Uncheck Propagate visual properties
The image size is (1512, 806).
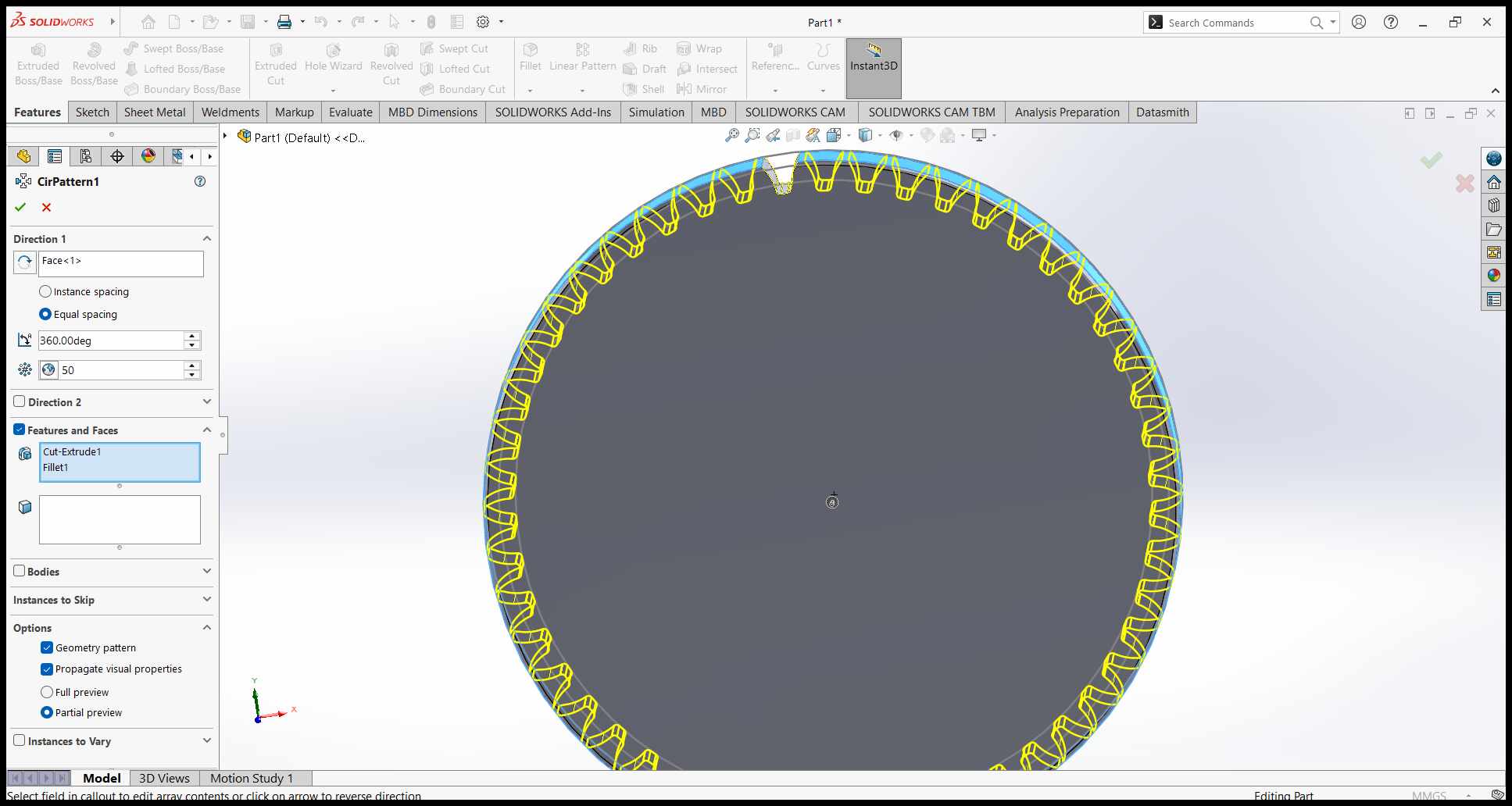pos(47,669)
